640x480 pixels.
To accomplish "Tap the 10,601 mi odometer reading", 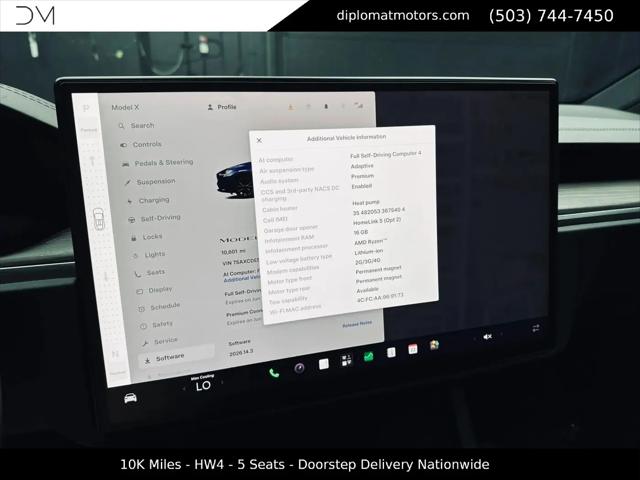I will [233, 252].
